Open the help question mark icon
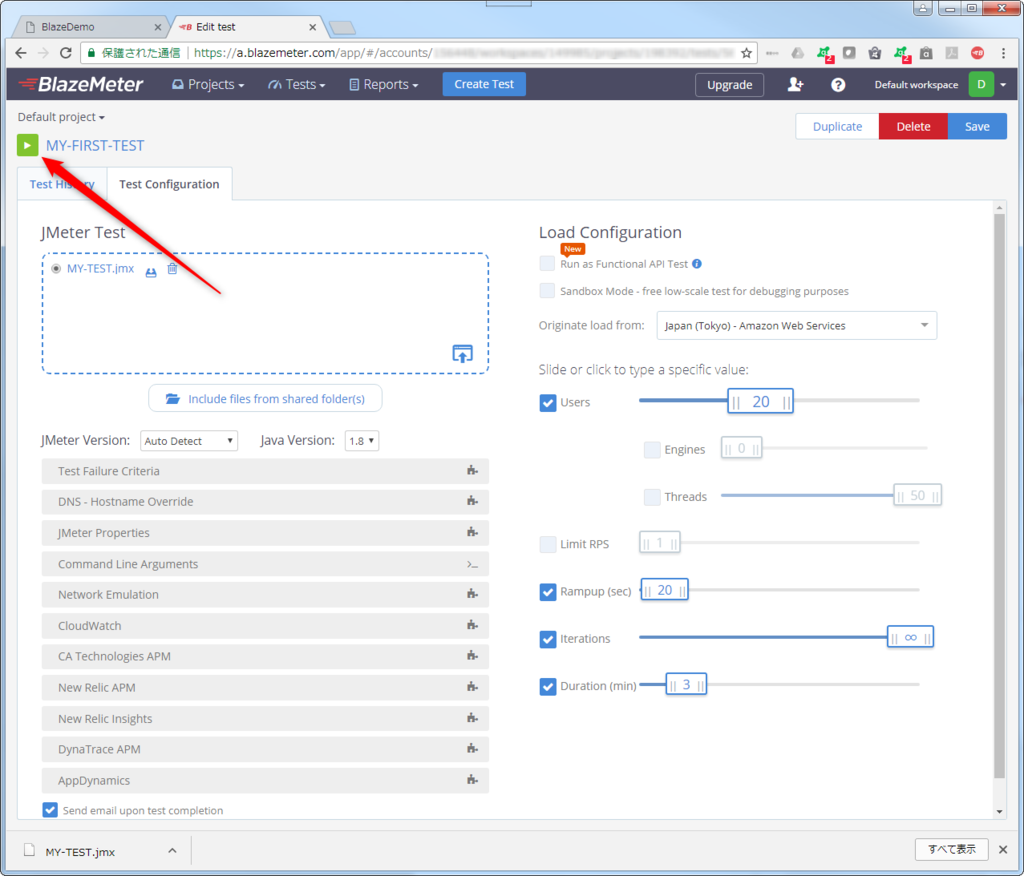This screenshot has height=876, width=1024. pos(838,85)
